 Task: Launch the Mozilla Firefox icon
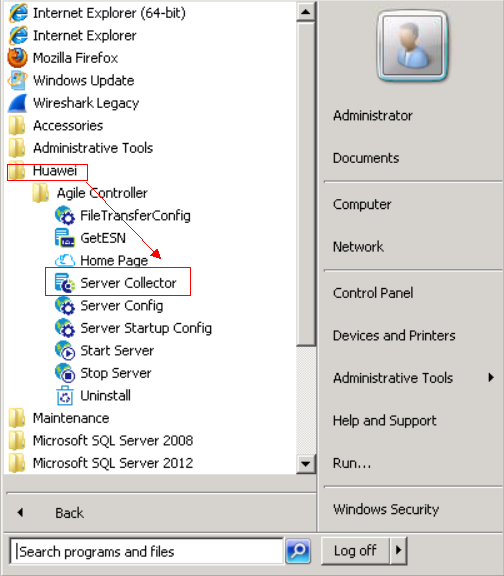[x=18, y=58]
